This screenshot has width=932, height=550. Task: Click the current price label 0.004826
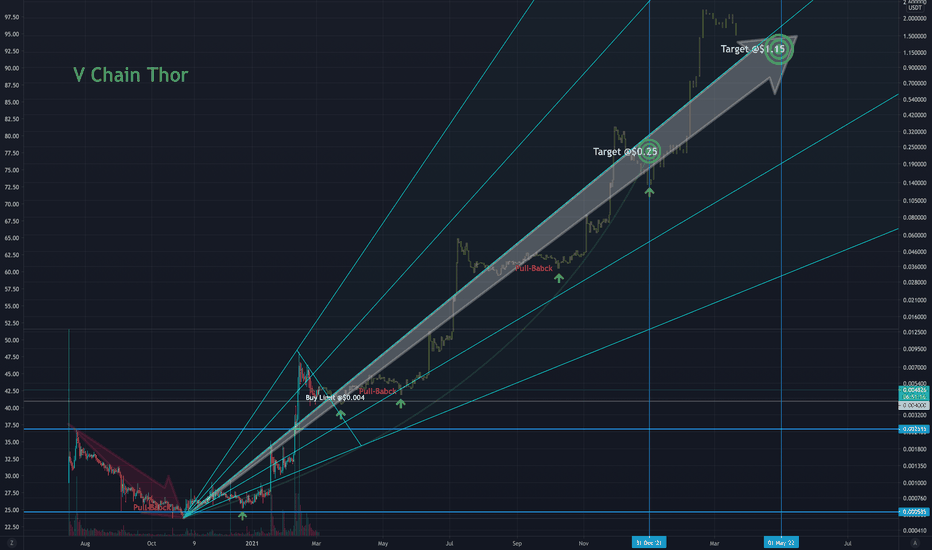[x=914, y=391]
